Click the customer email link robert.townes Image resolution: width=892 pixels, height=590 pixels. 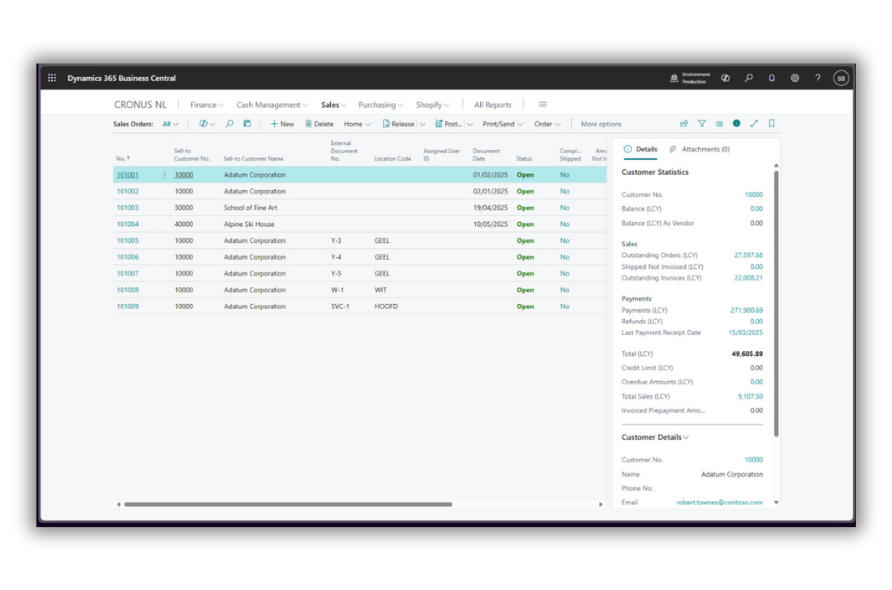click(719, 502)
